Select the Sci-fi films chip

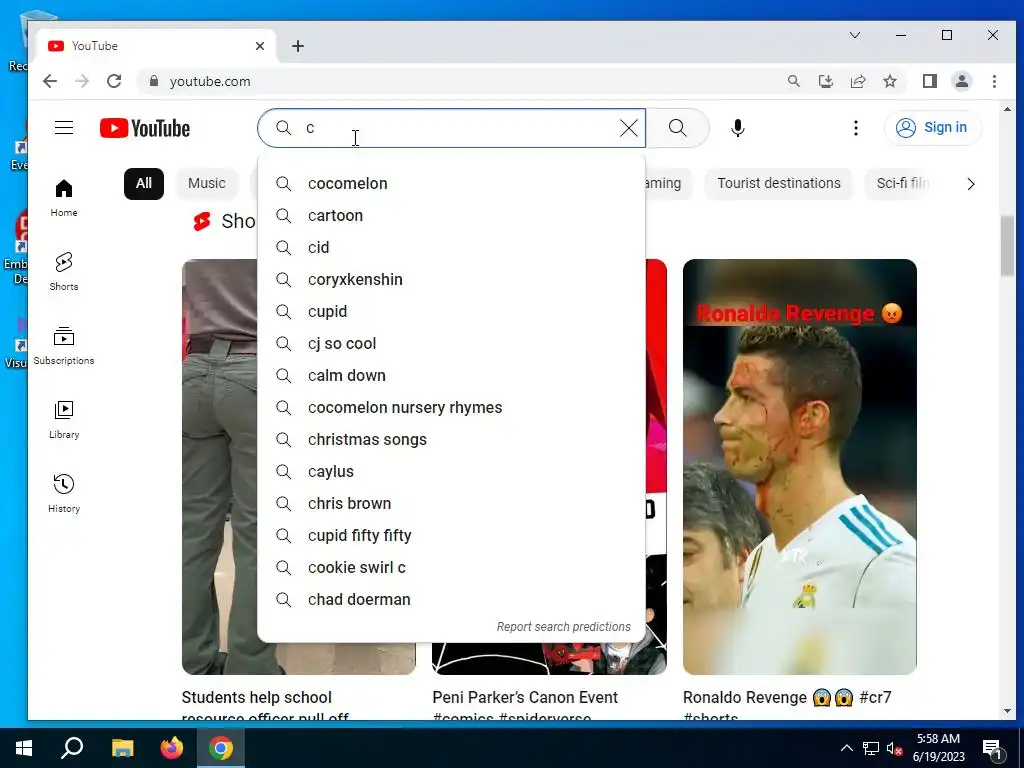click(x=903, y=184)
